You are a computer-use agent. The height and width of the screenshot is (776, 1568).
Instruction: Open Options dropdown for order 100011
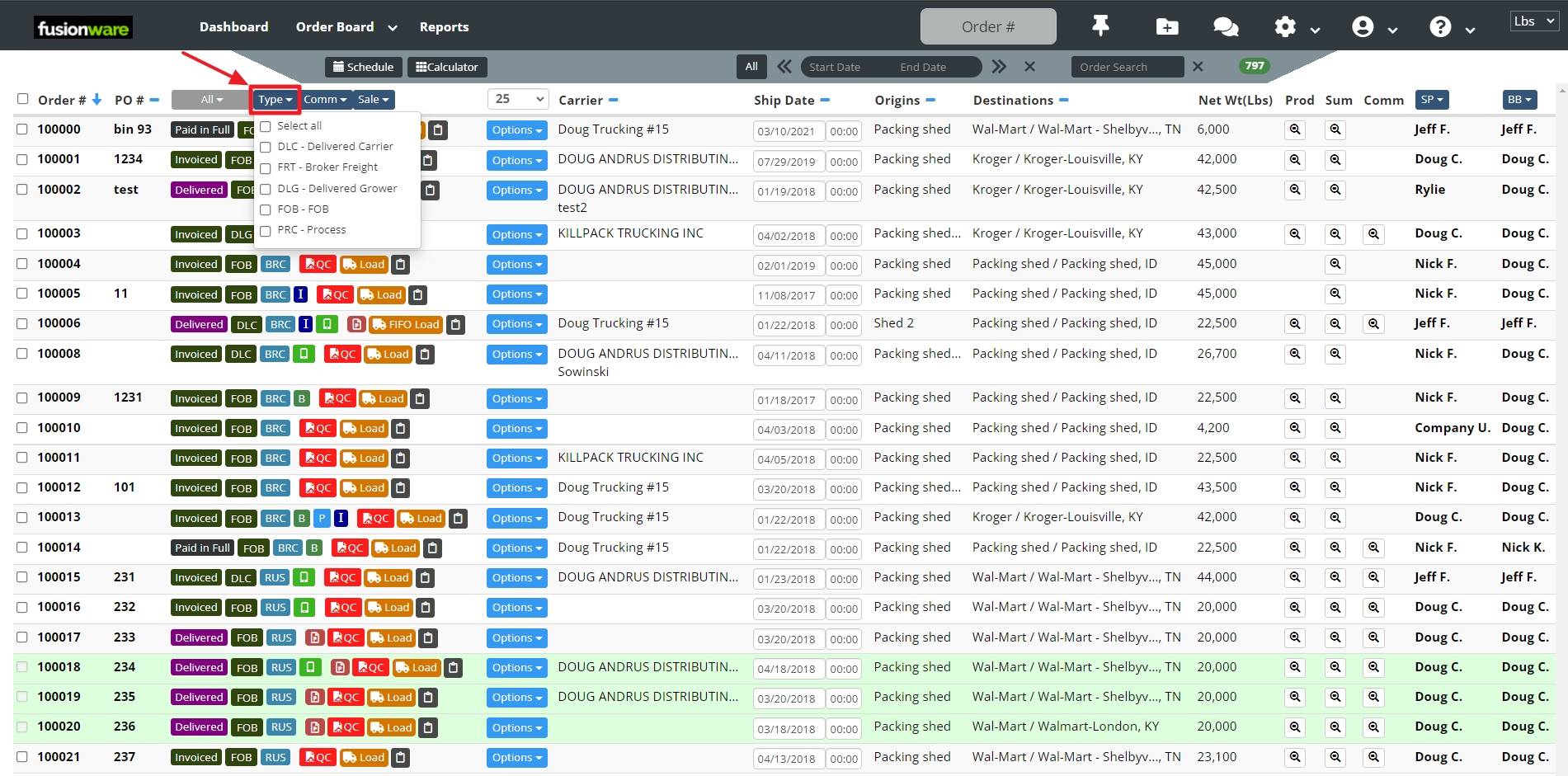click(x=516, y=459)
